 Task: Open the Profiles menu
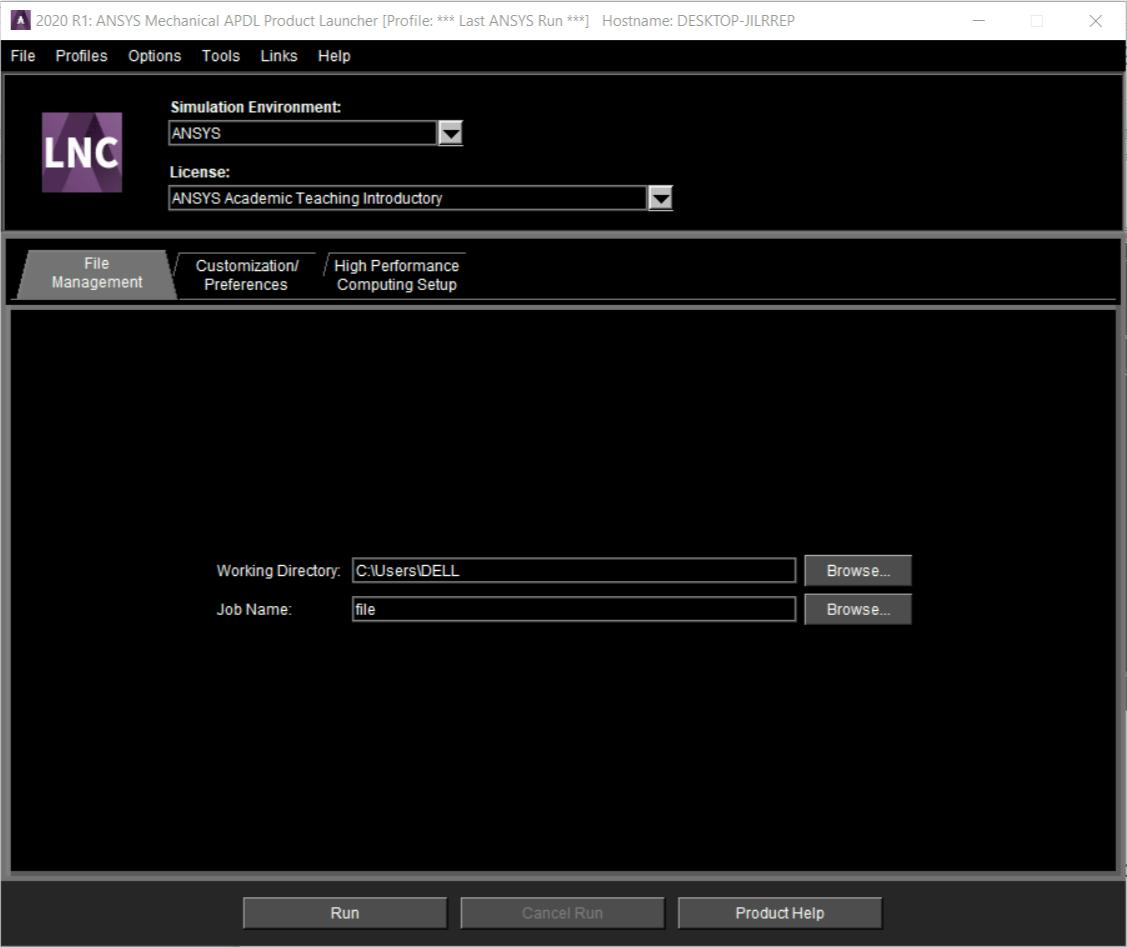(81, 56)
